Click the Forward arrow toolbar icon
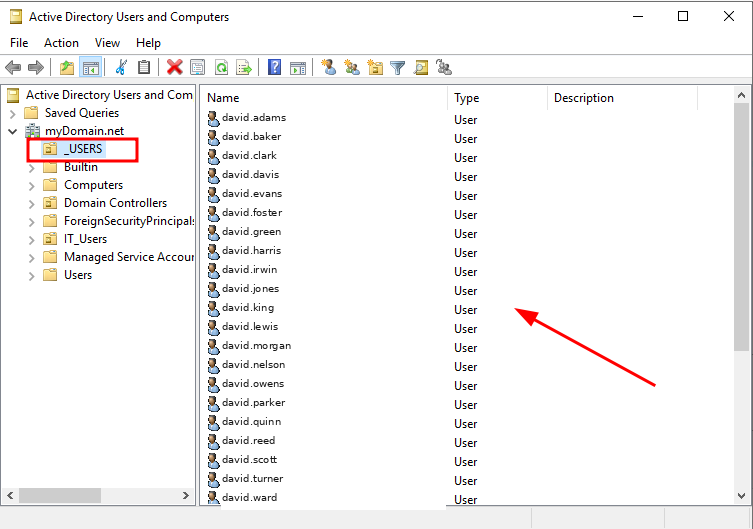 (x=36, y=68)
